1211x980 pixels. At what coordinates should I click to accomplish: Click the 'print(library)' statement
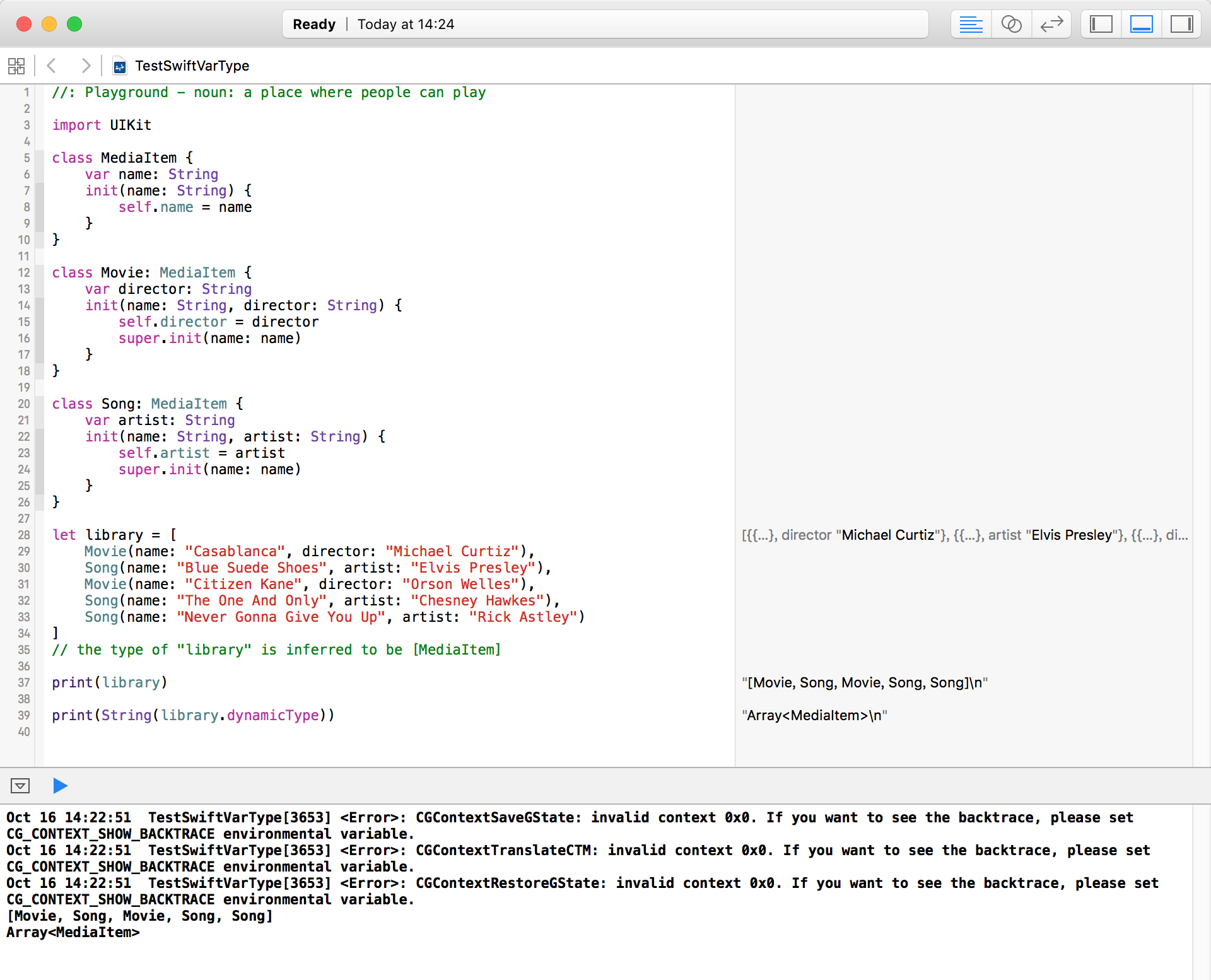coord(110,682)
